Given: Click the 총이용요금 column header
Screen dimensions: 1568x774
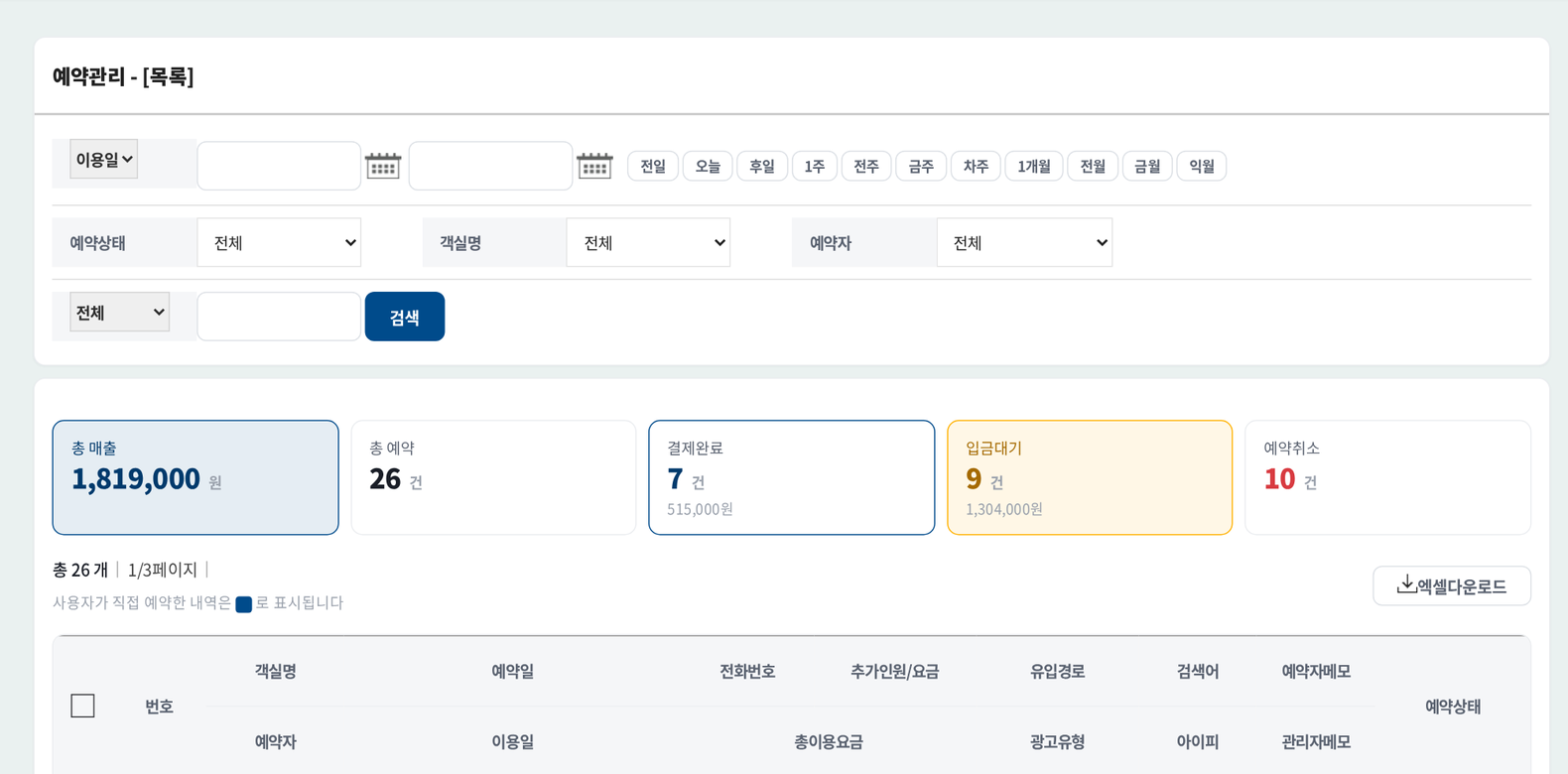Looking at the screenshot, I should [829, 741].
